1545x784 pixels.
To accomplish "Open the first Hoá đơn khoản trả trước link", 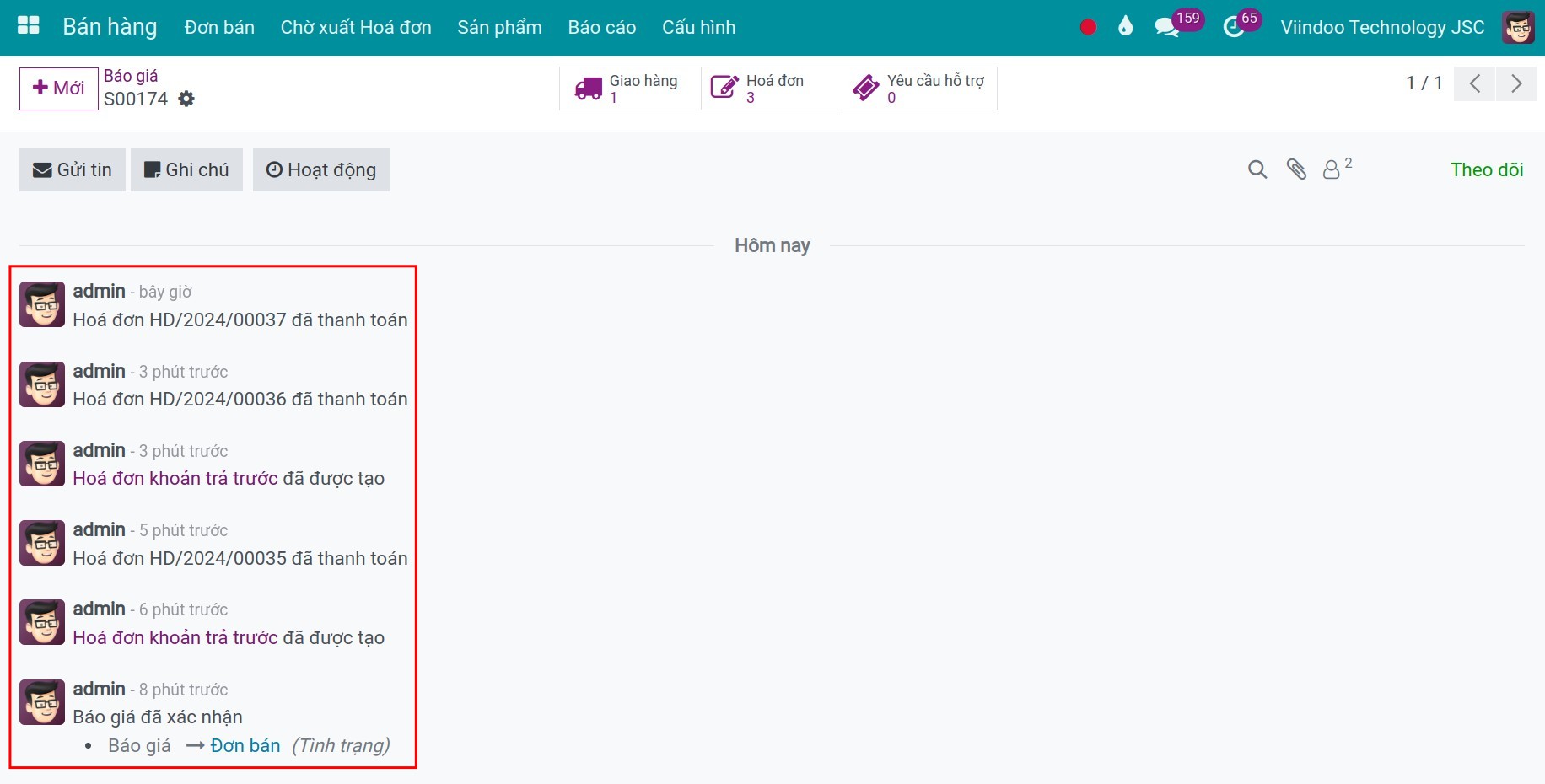I will 175,478.
